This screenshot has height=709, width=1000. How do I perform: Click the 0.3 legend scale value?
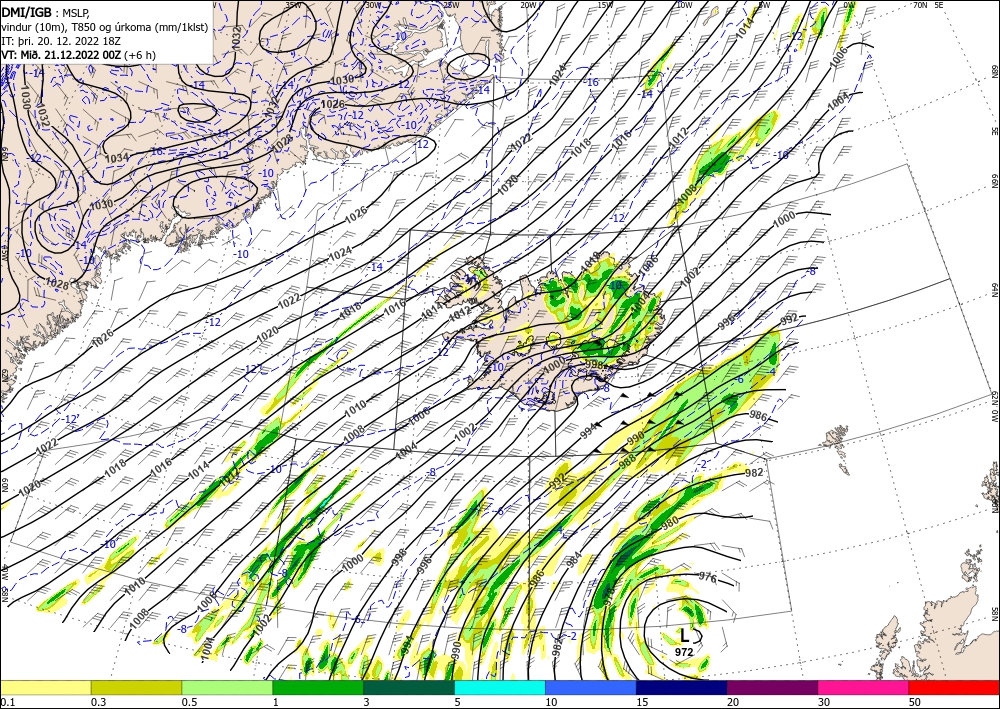click(x=98, y=702)
